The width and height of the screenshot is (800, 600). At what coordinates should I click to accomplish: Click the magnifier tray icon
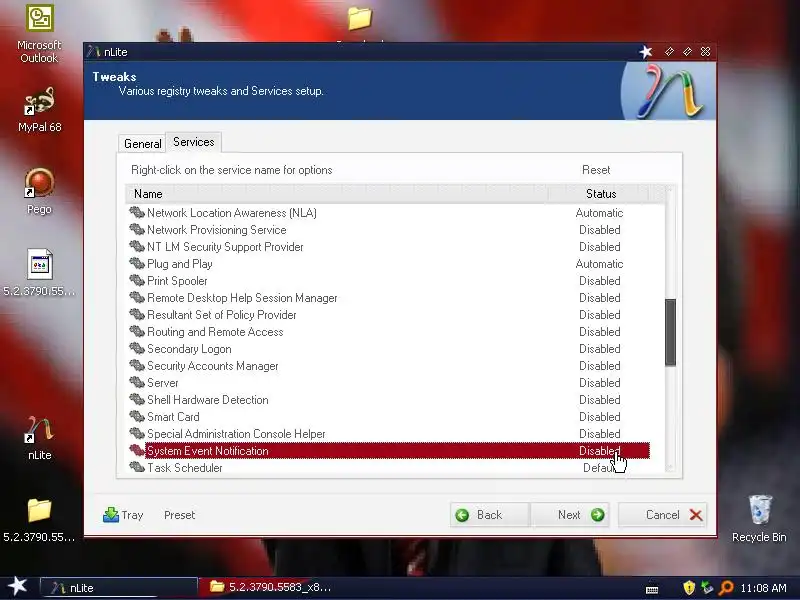(x=726, y=588)
